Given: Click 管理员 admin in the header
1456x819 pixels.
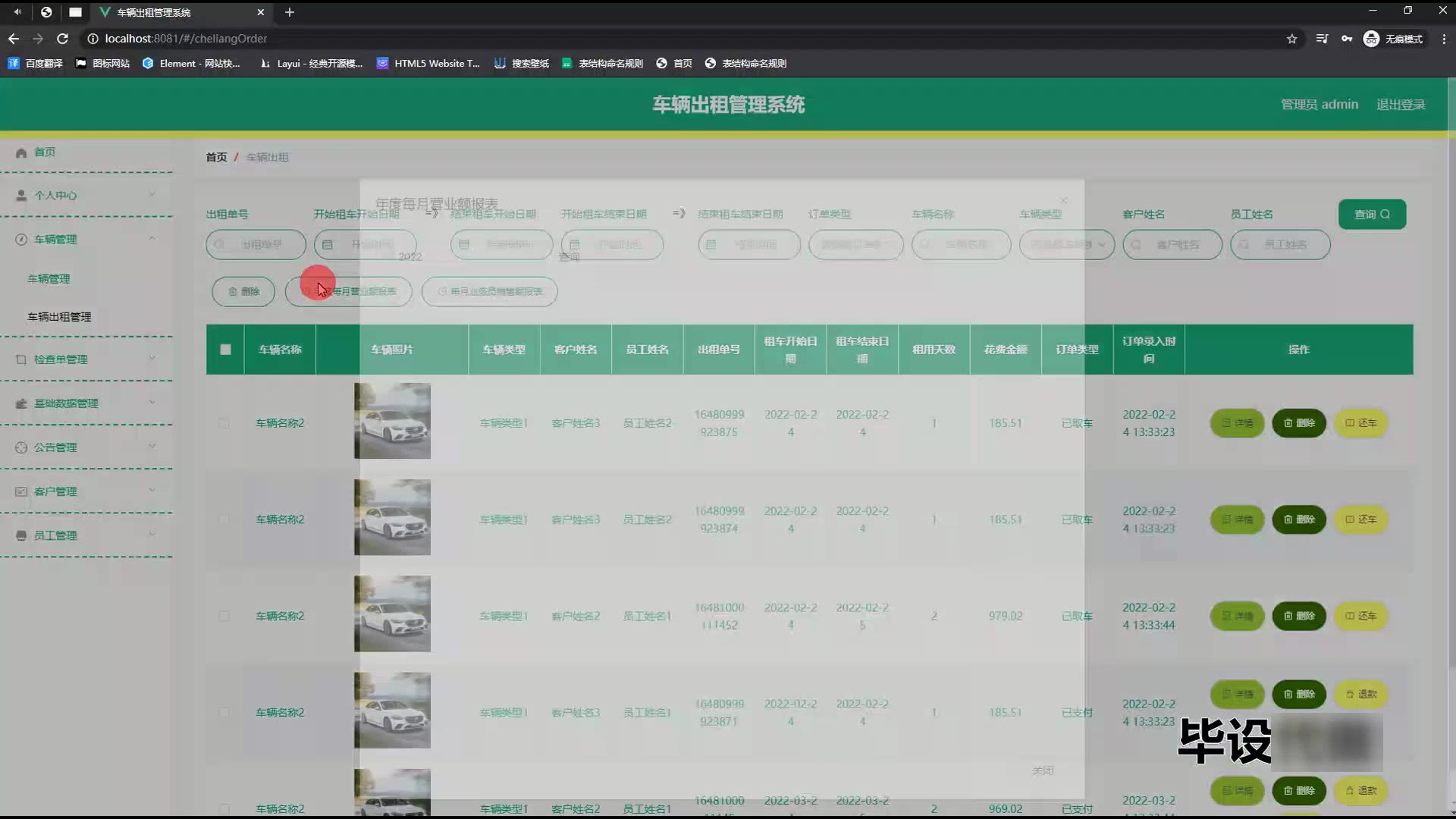Looking at the screenshot, I should 1319,105.
